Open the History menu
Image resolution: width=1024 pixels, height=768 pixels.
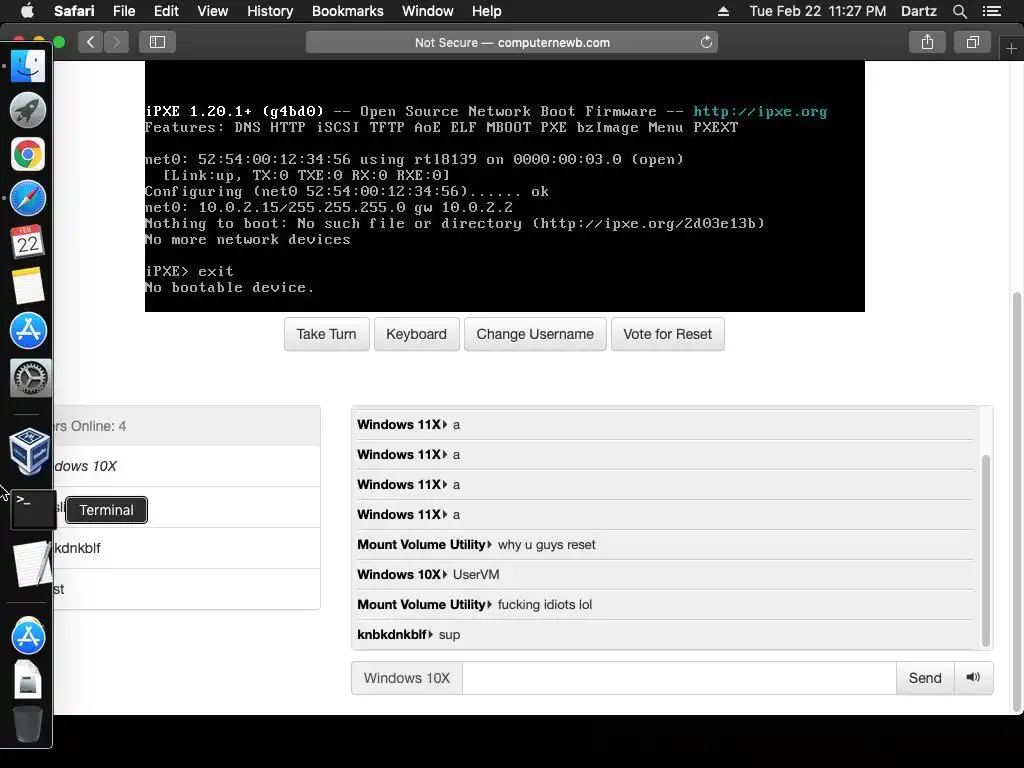tap(270, 11)
